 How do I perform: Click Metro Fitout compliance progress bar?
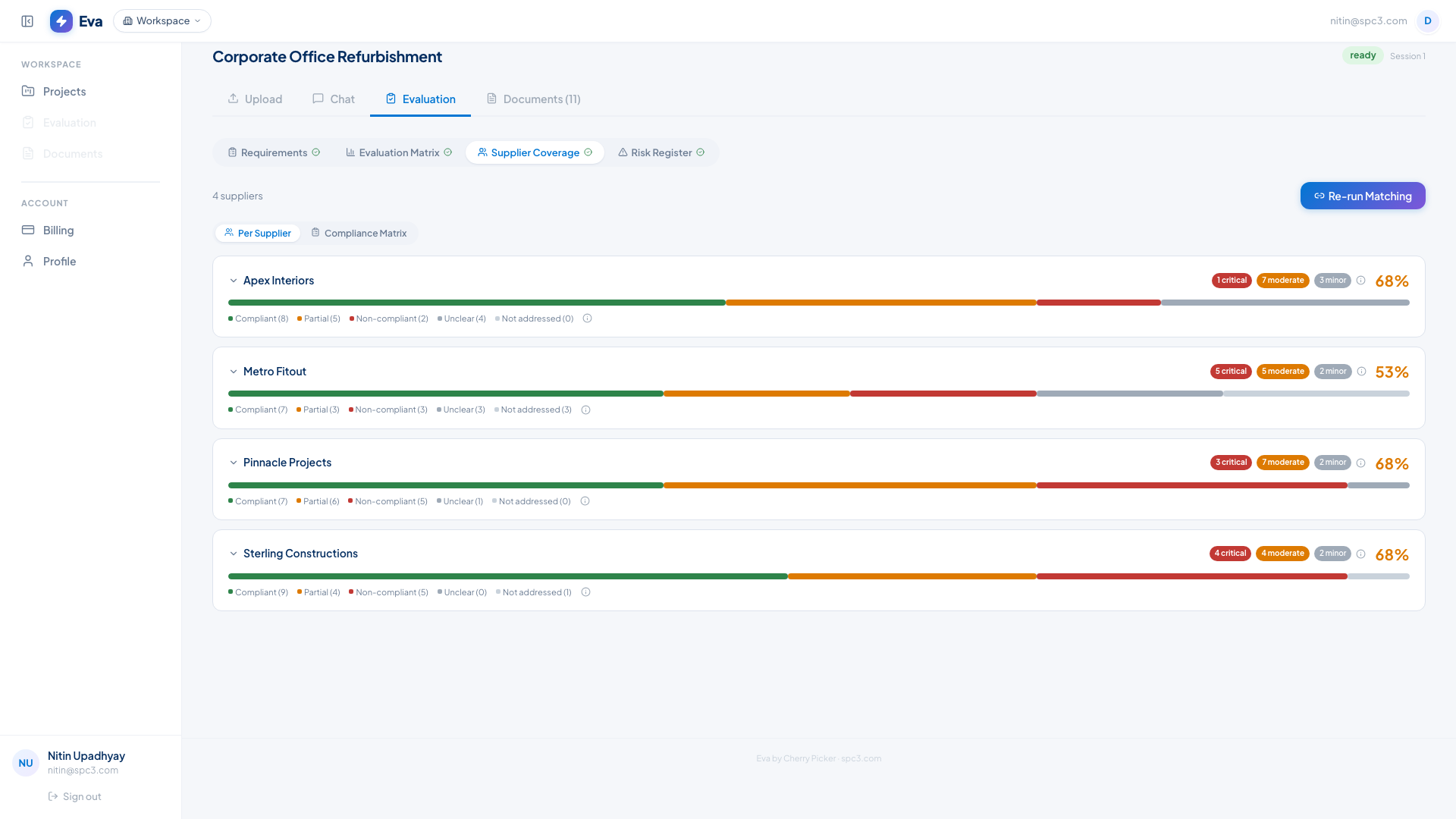pyautogui.click(x=818, y=394)
